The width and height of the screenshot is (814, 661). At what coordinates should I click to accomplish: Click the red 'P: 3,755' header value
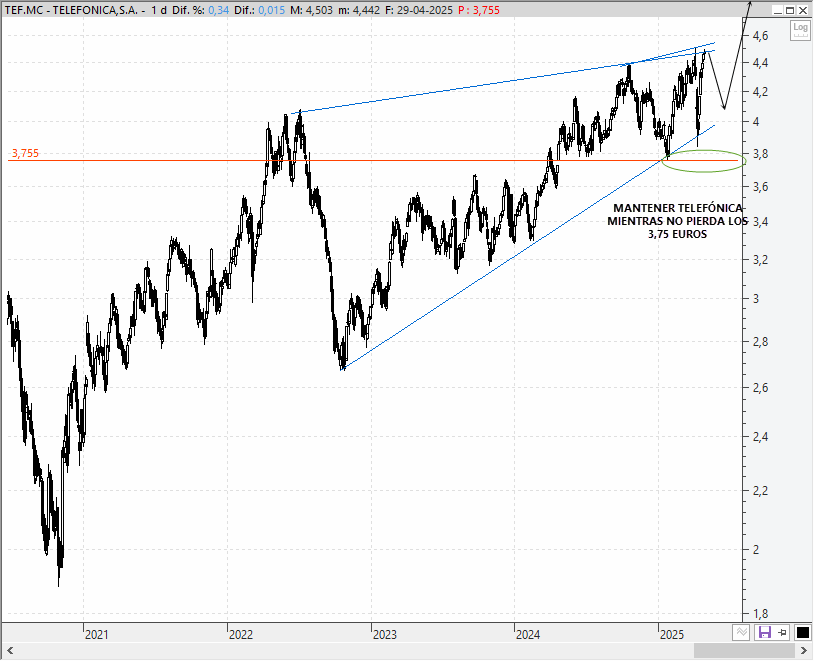click(x=479, y=10)
